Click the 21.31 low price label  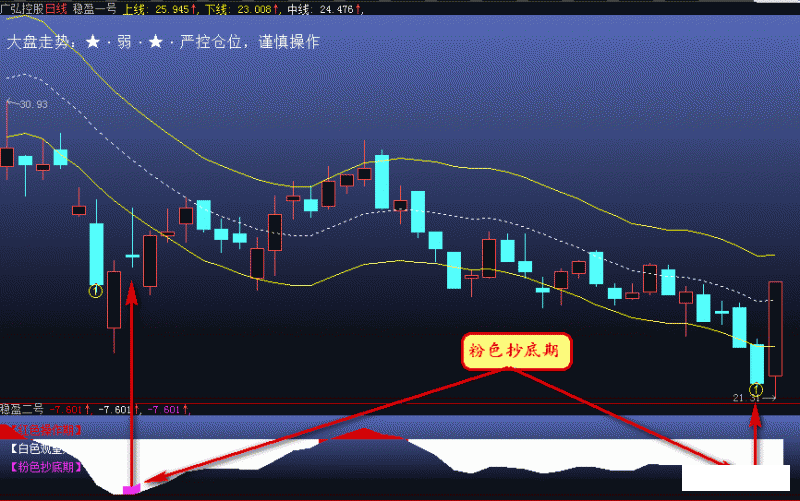[x=746, y=398]
